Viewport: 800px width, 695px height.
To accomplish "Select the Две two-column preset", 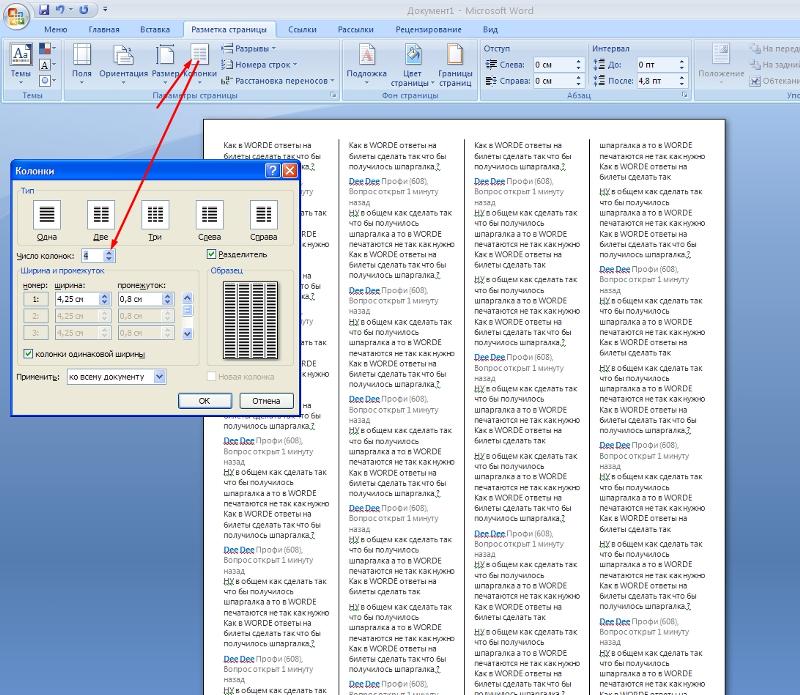I will pyautogui.click(x=101, y=220).
